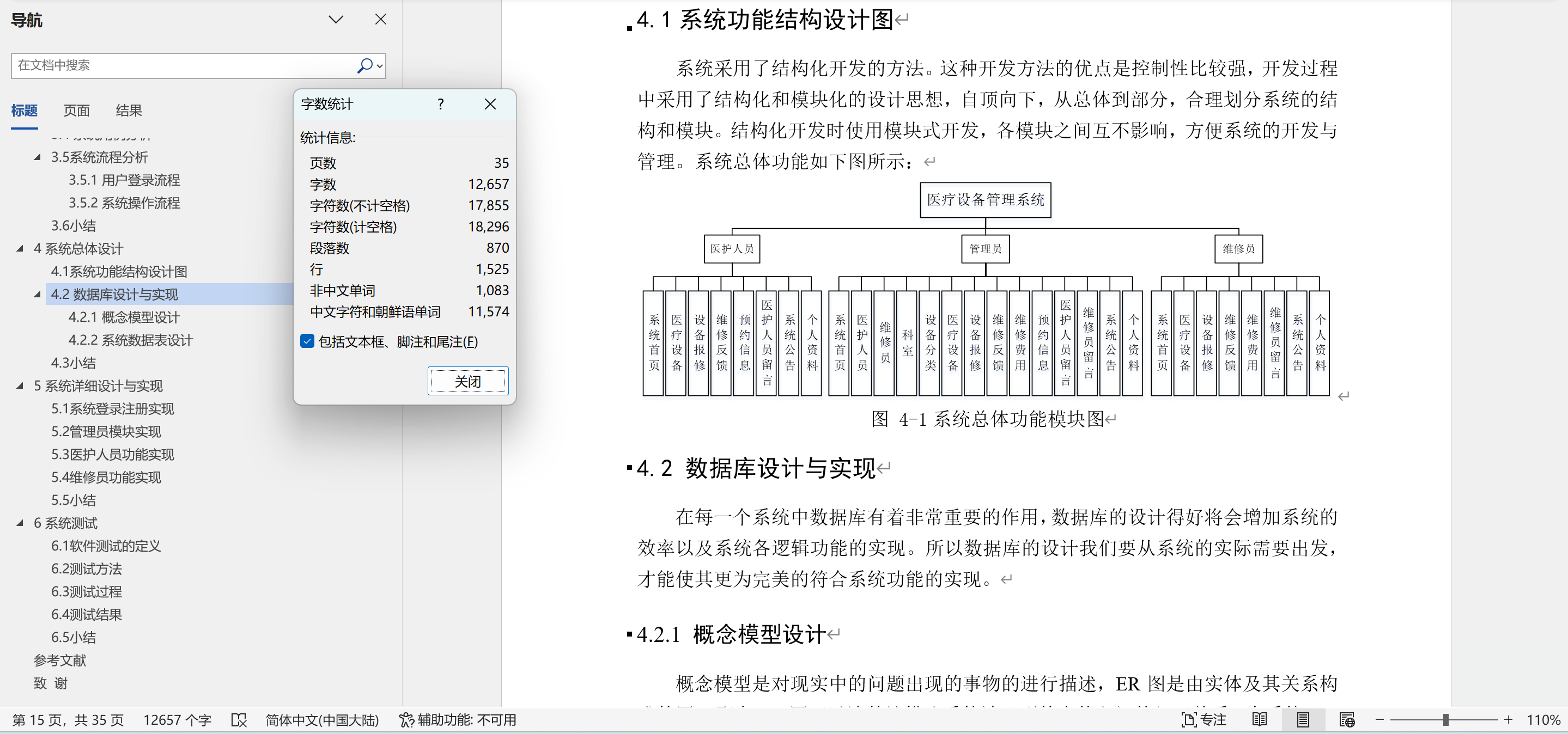Click the 医疗设备管理系统 box in diagram

click(x=986, y=200)
